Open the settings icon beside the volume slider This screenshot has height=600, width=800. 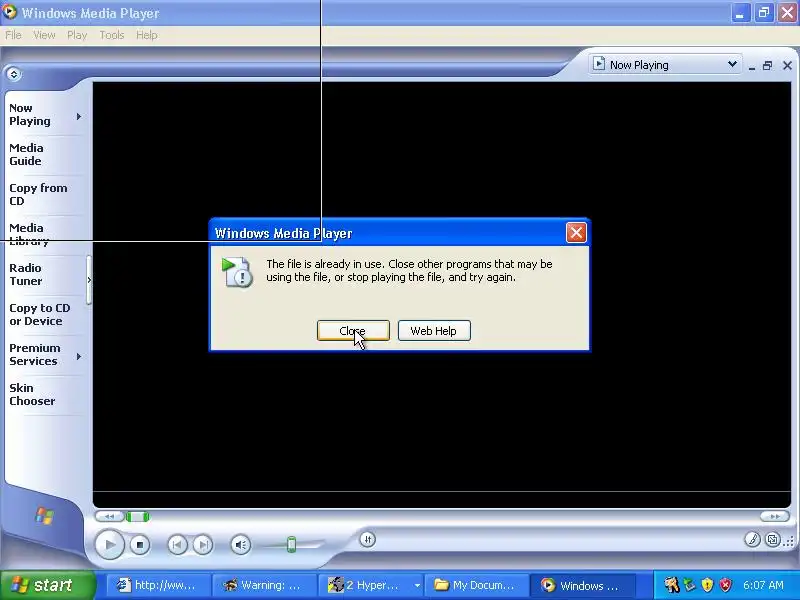(x=367, y=539)
